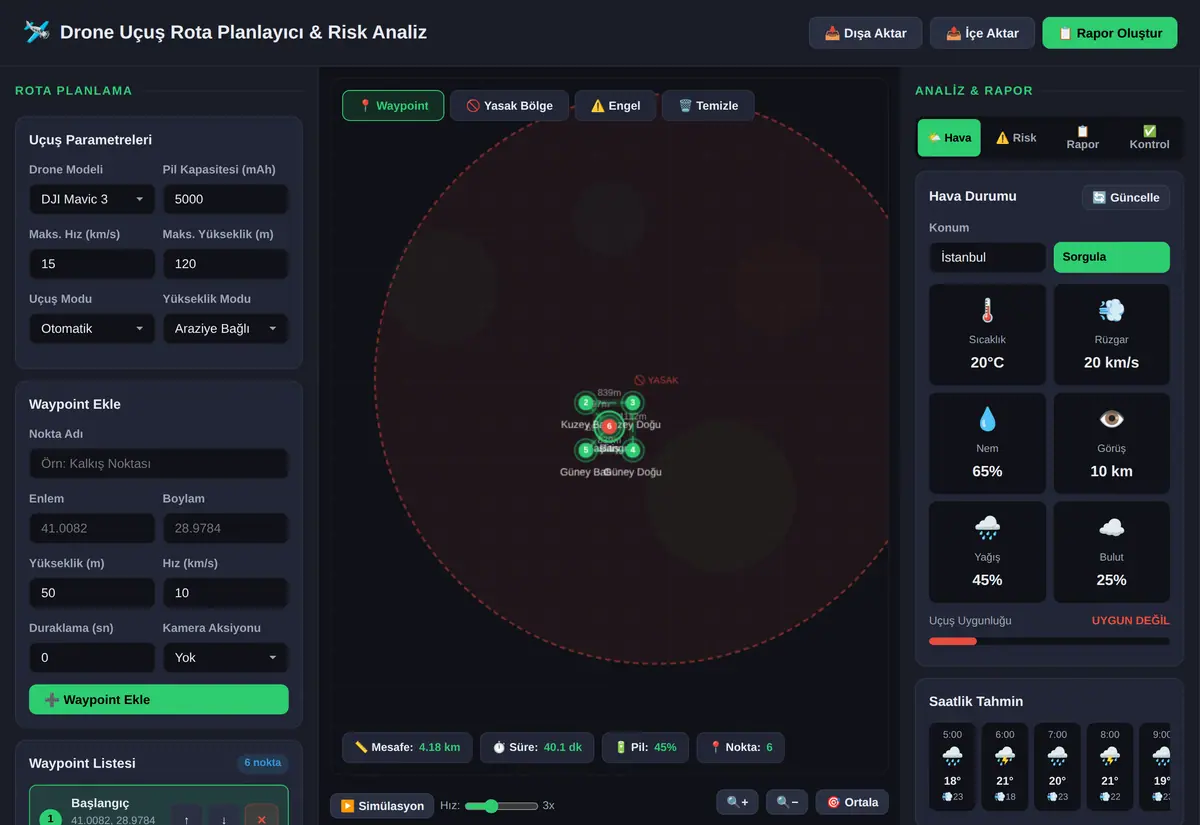This screenshot has height=825, width=1200.
Task: Zoom out on the map
Action: [x=787, y=802]
